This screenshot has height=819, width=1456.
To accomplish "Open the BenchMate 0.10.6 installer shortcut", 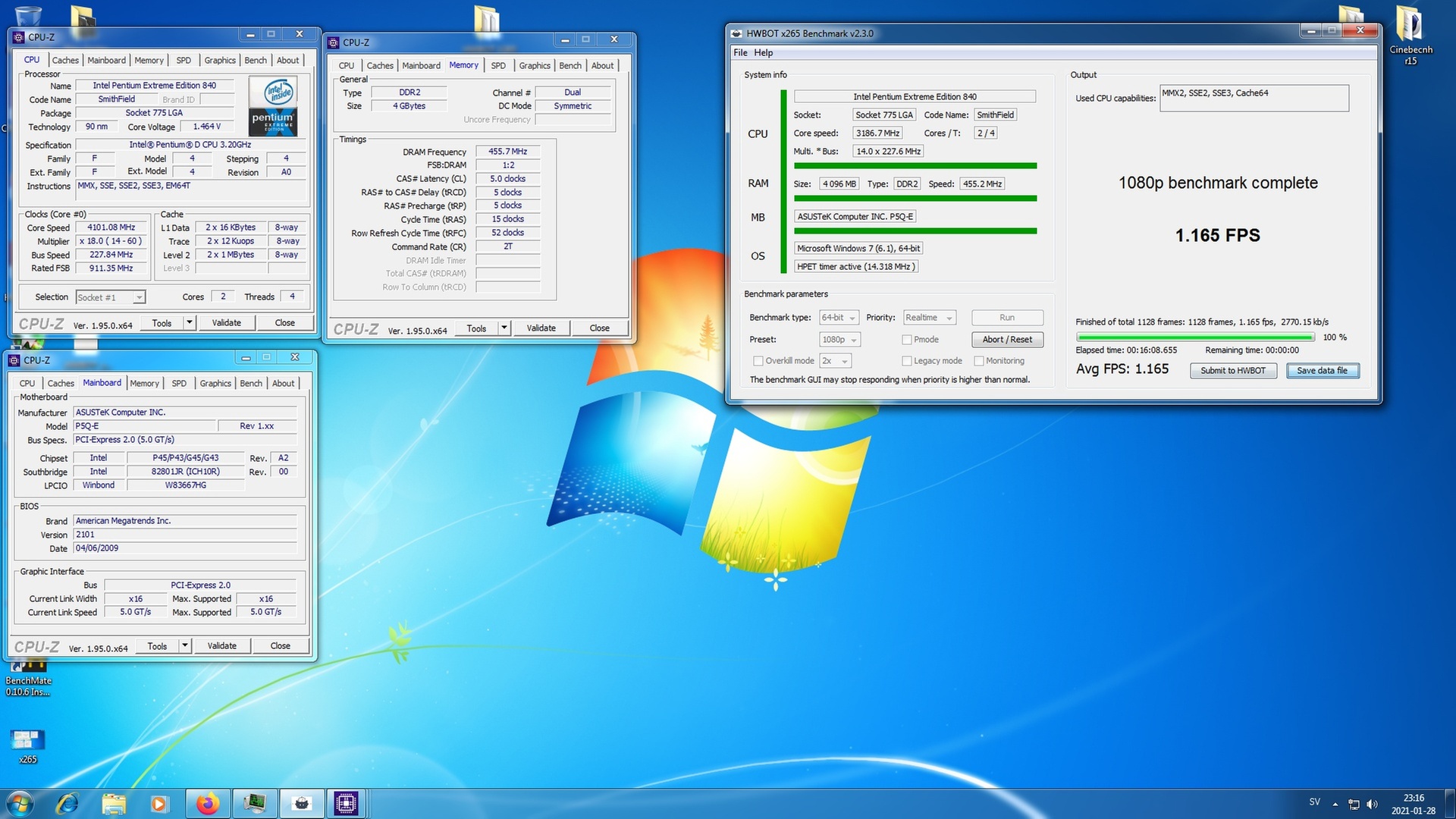I will click(28, 679).
